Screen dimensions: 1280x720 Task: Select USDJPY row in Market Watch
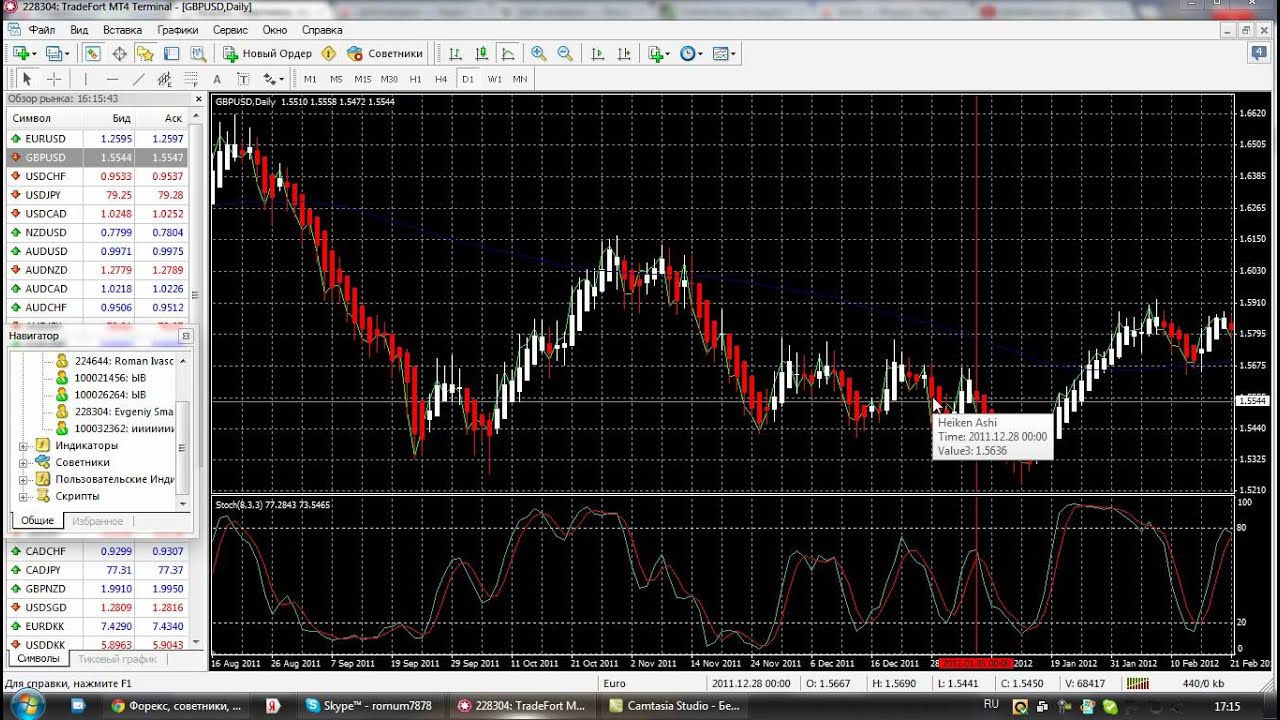coord(97,195)
